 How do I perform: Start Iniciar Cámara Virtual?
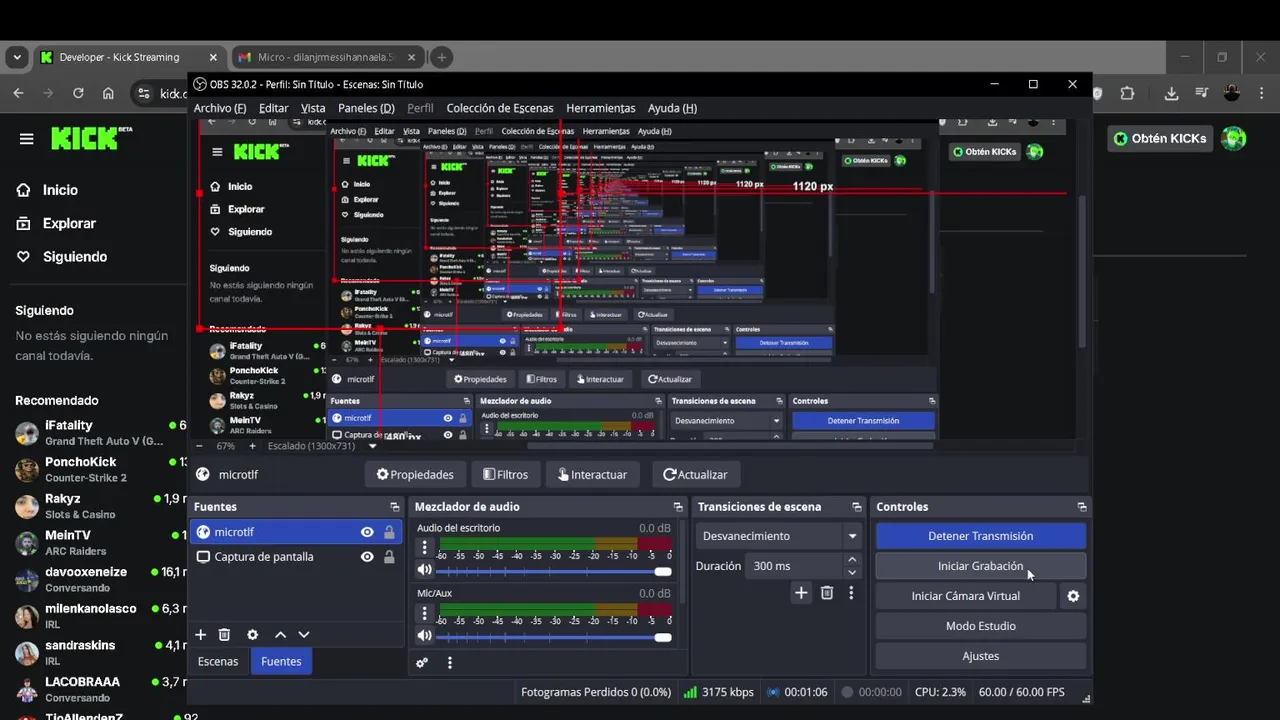tap(966, 596)
